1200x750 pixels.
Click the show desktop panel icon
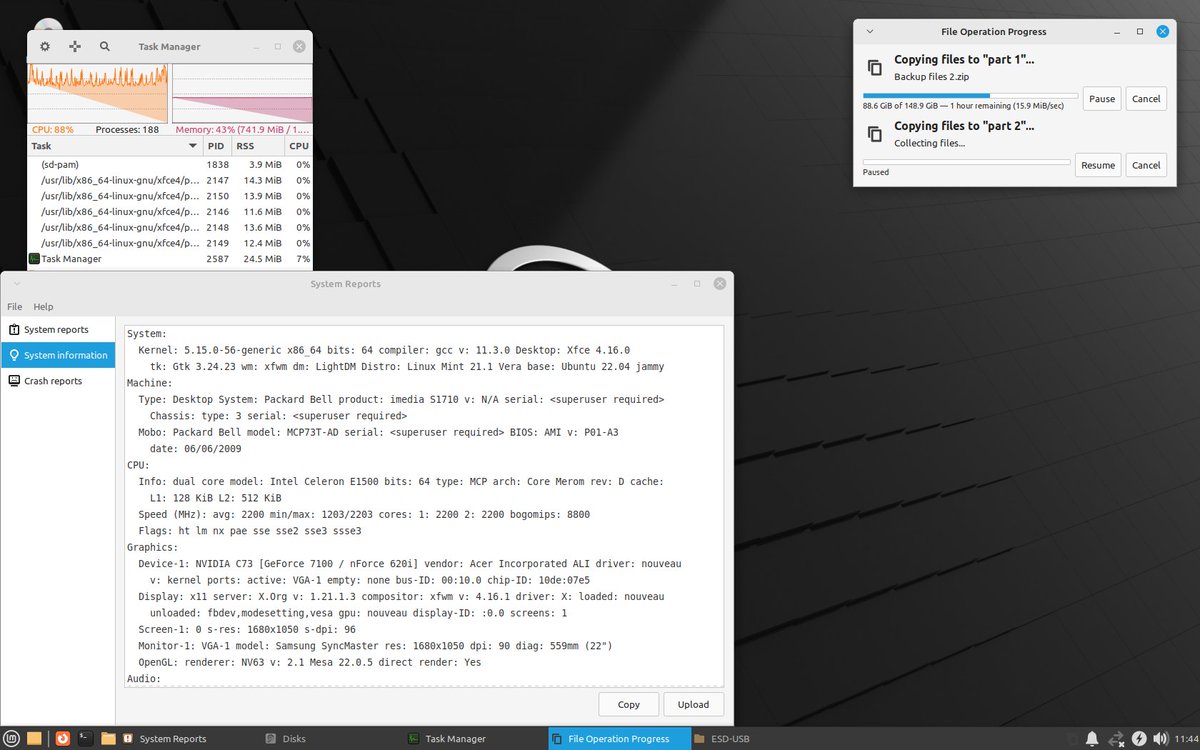pos(34,738)
